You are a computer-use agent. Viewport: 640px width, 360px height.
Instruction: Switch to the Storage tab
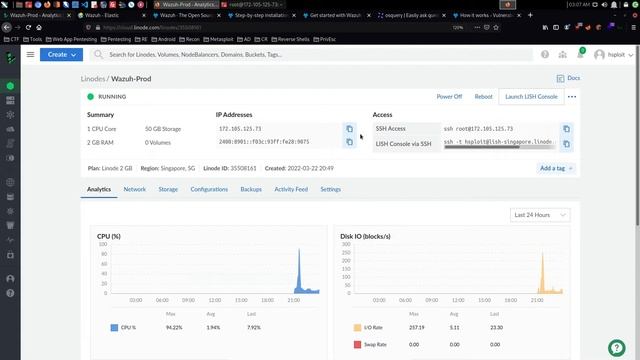(x=168, y=189)
